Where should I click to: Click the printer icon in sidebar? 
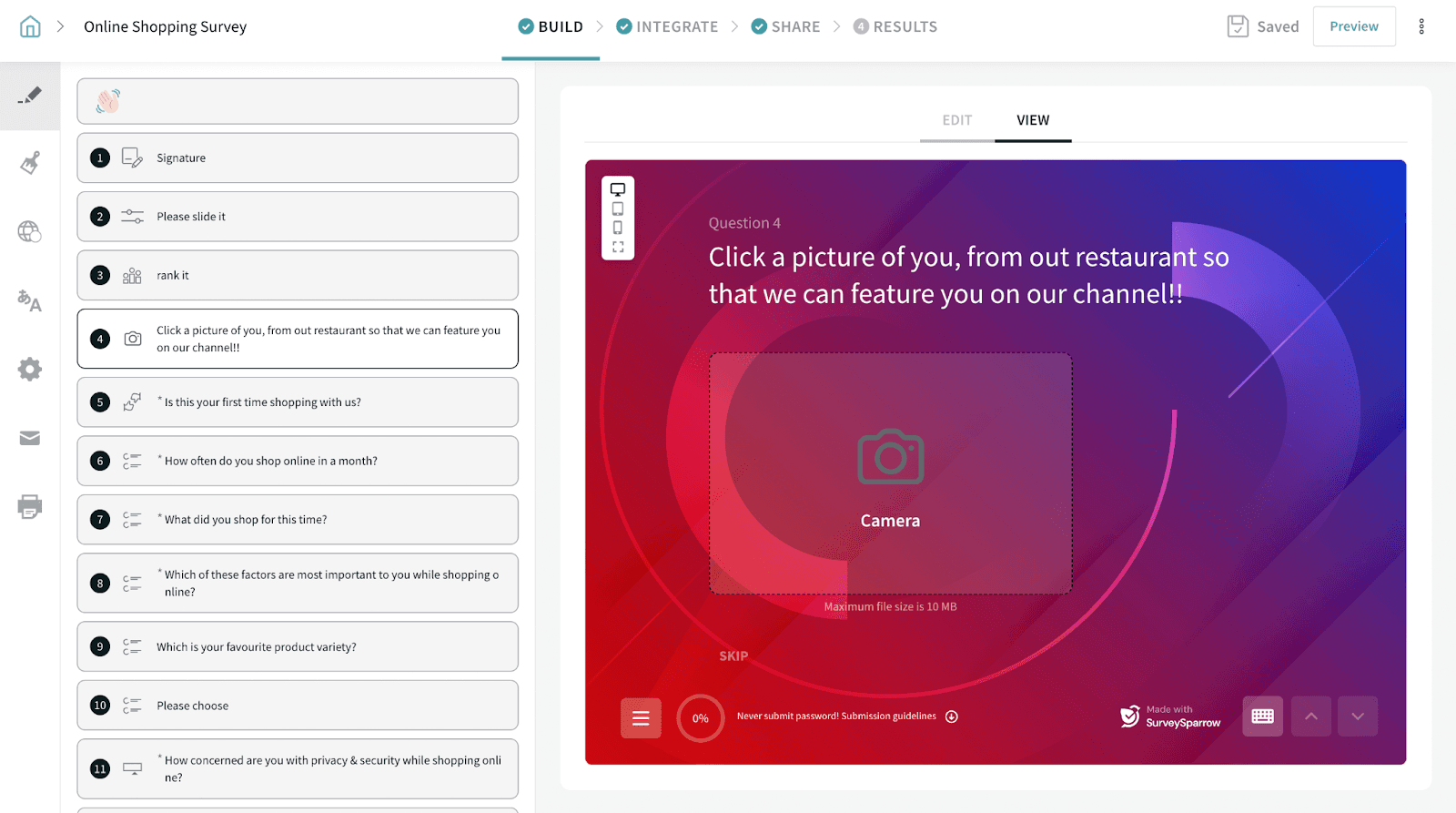point(30,506)
